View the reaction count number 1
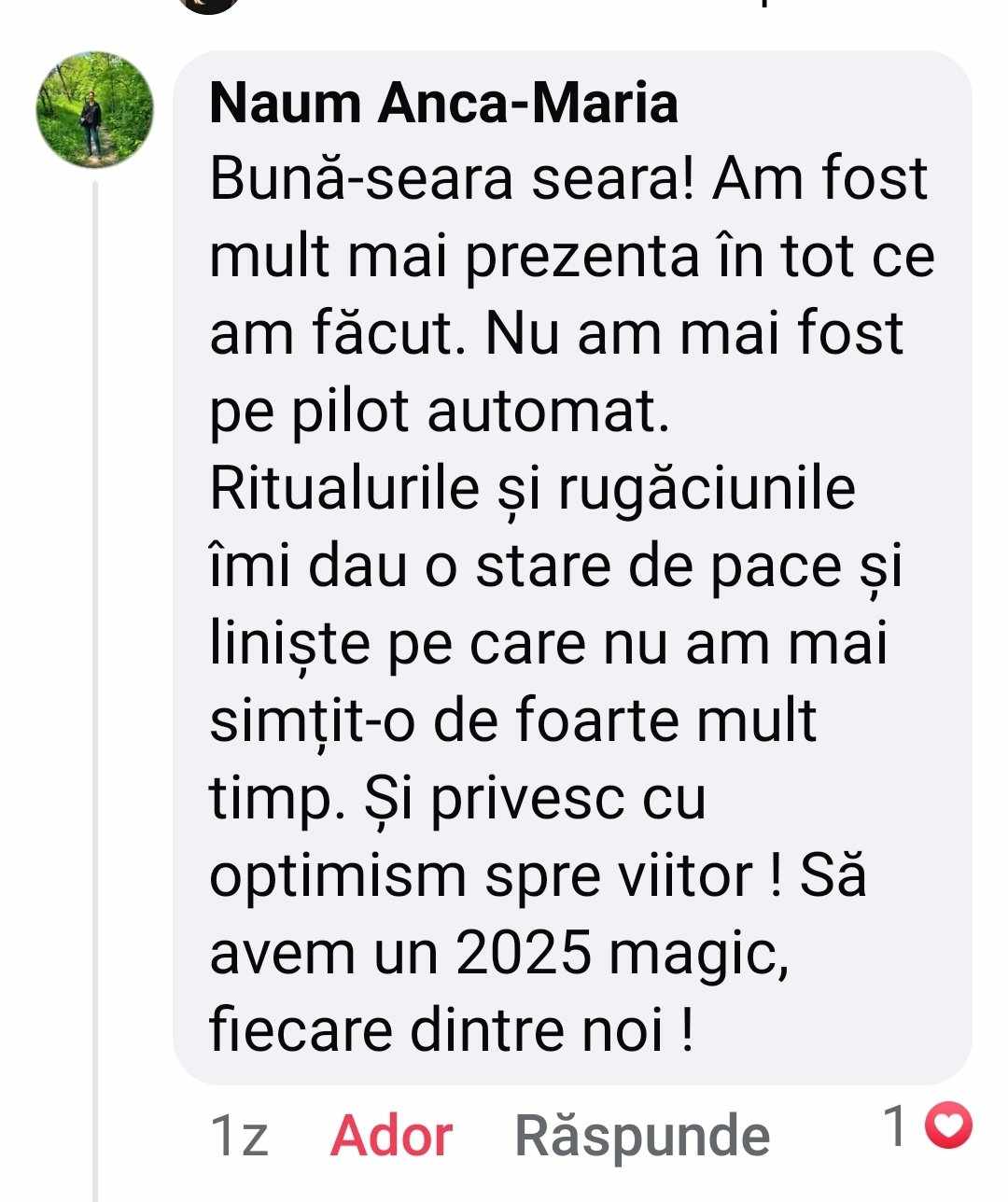Screen dimensions: 1008x1202 tap(895, 1127)
